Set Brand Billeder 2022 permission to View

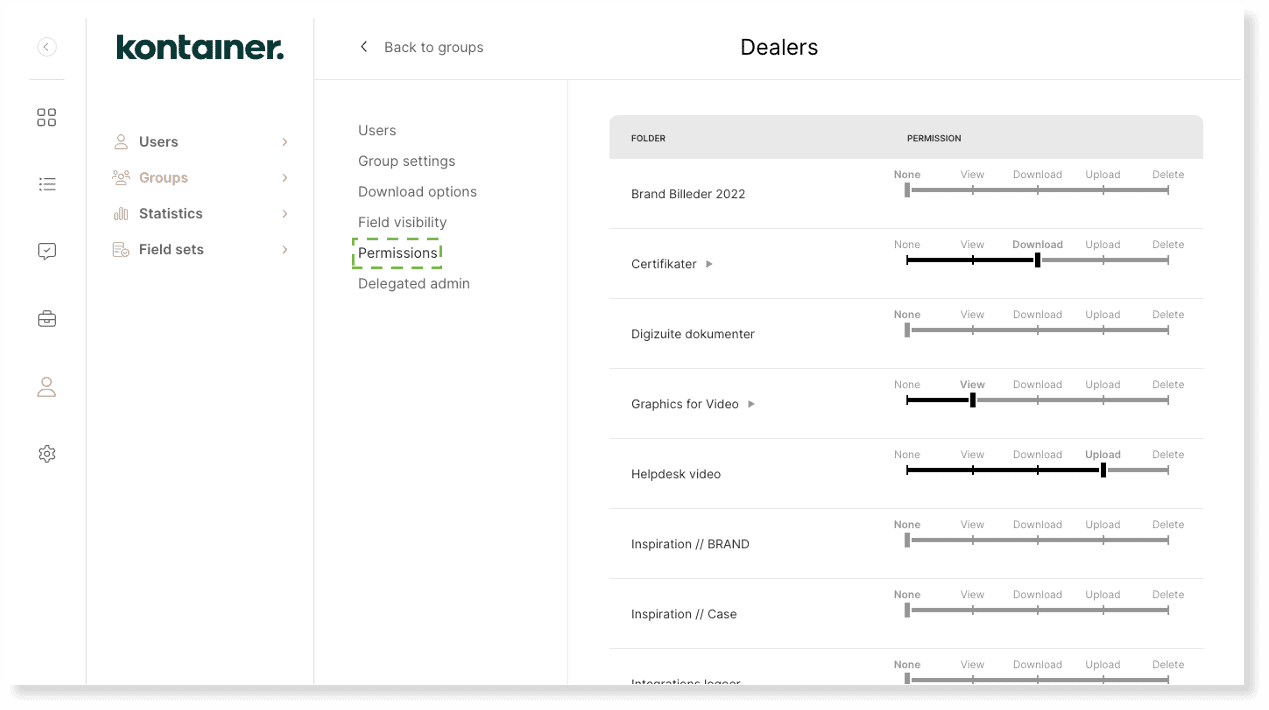(x=972, y=189)
